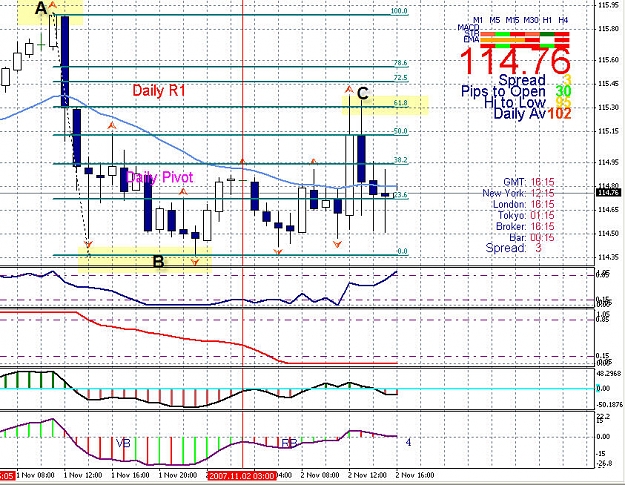Click the 115.95 price axis label
The height and width of the screenshot is (485, 625).
(x=609, y=5)
